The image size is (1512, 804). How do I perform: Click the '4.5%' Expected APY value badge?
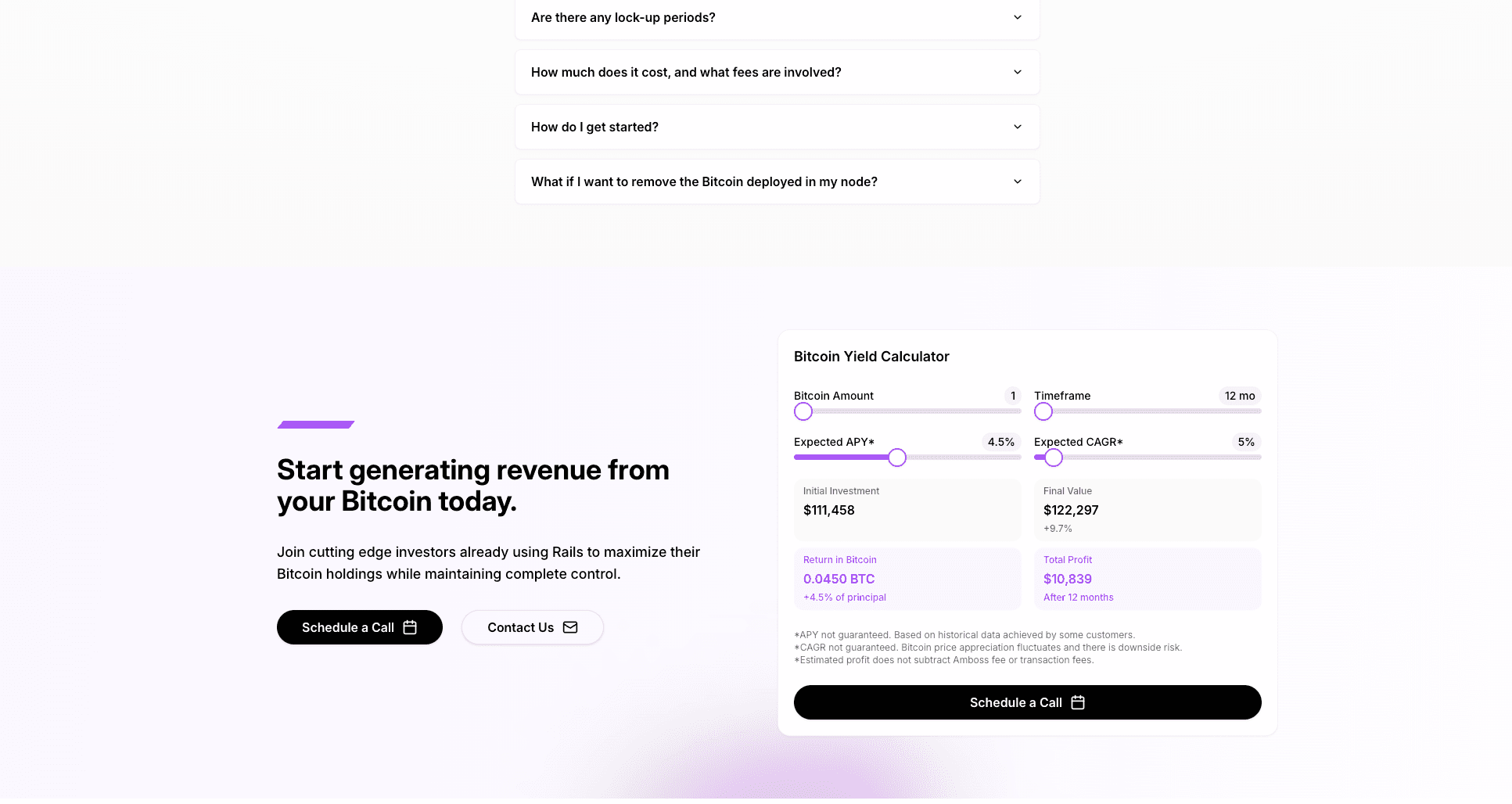point(1001,442)
